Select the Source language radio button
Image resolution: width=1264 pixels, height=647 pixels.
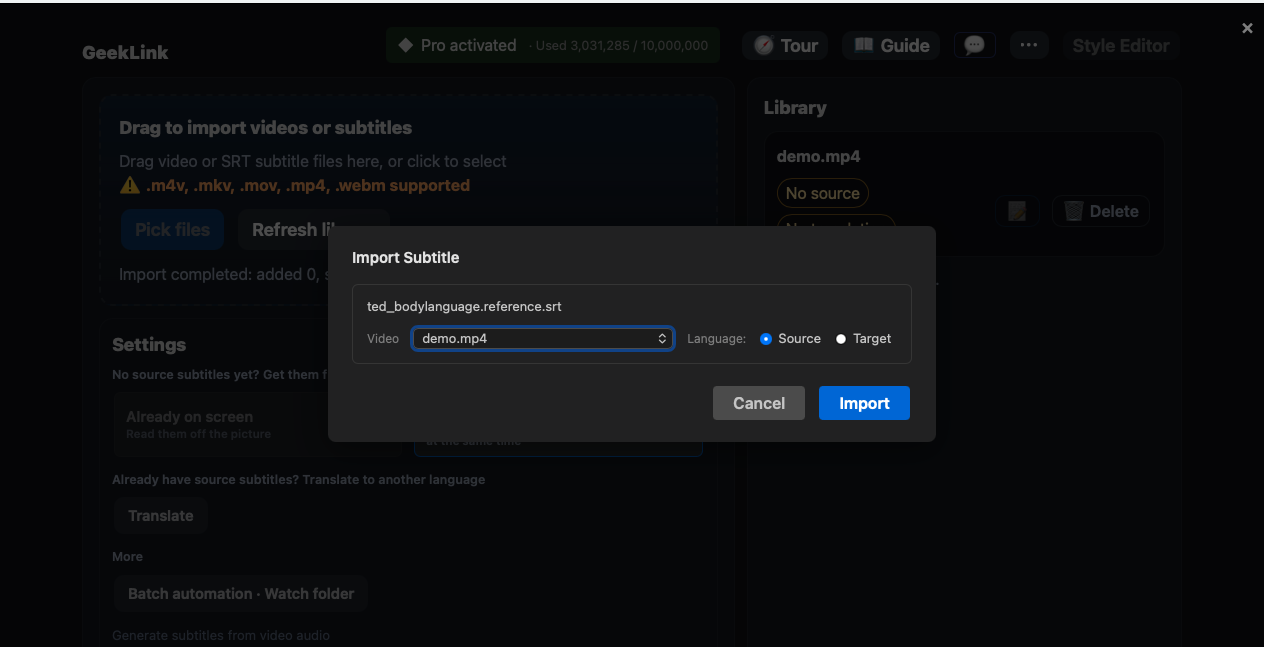click(x=766, y=339)
